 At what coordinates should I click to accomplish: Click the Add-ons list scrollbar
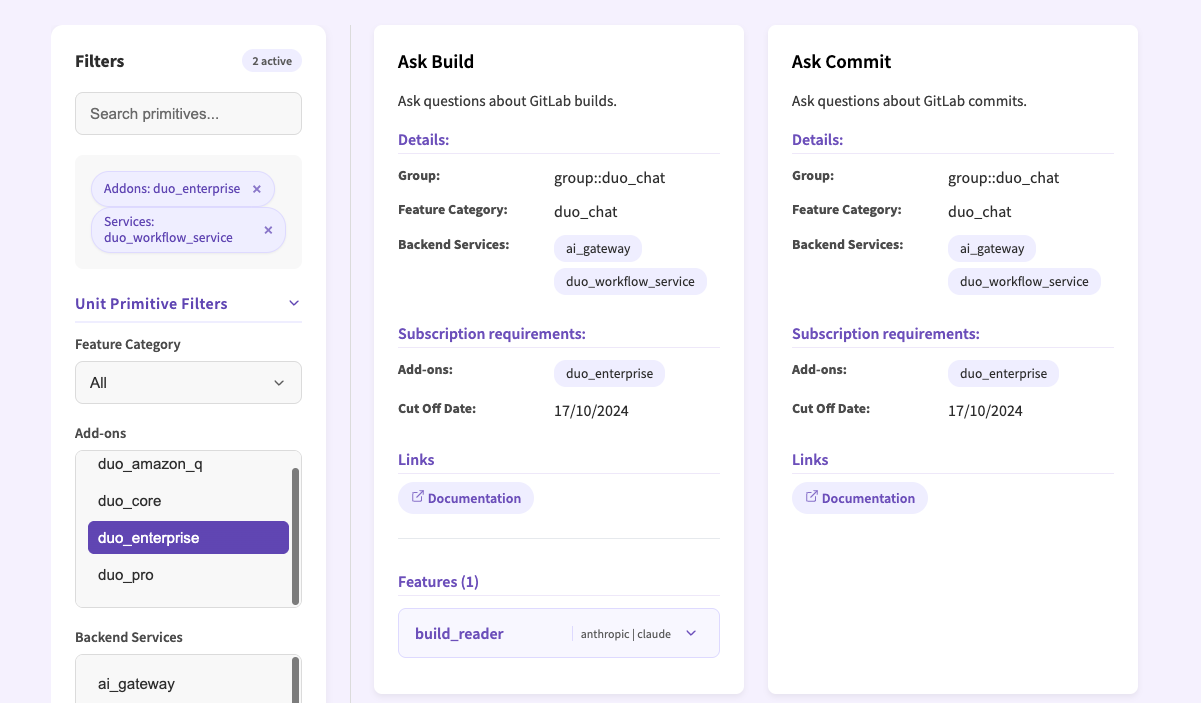[296, 528]
